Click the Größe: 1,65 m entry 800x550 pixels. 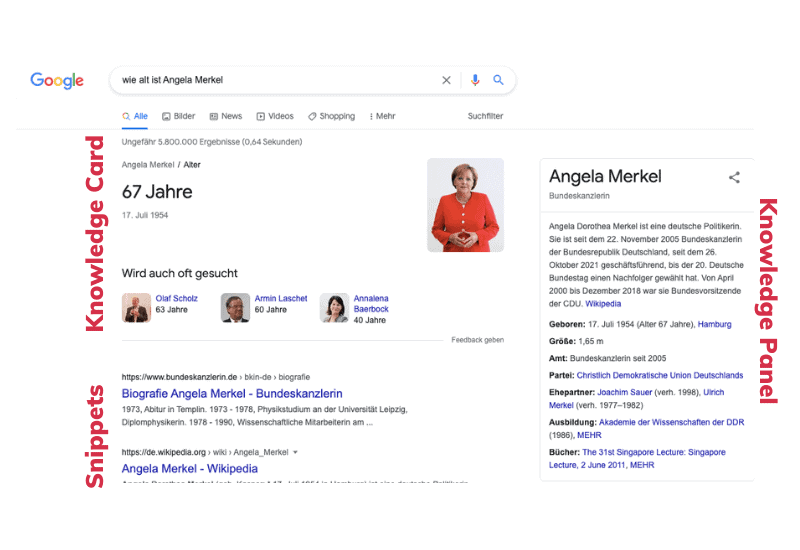[x=576, y=341]
